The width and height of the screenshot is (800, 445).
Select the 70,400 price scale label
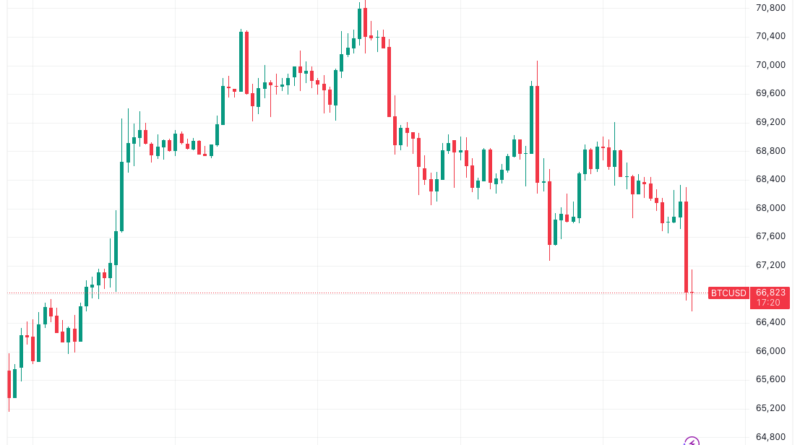[771, 37]
